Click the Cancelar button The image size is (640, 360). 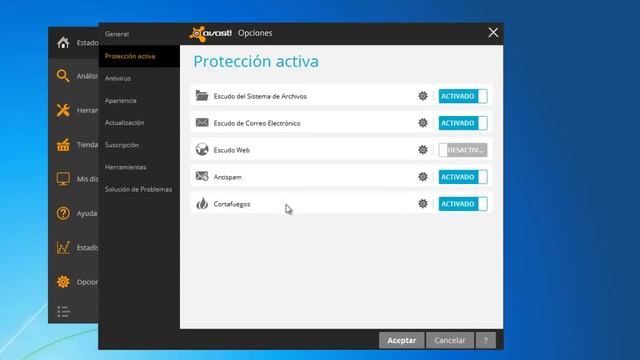coord(450,340)
